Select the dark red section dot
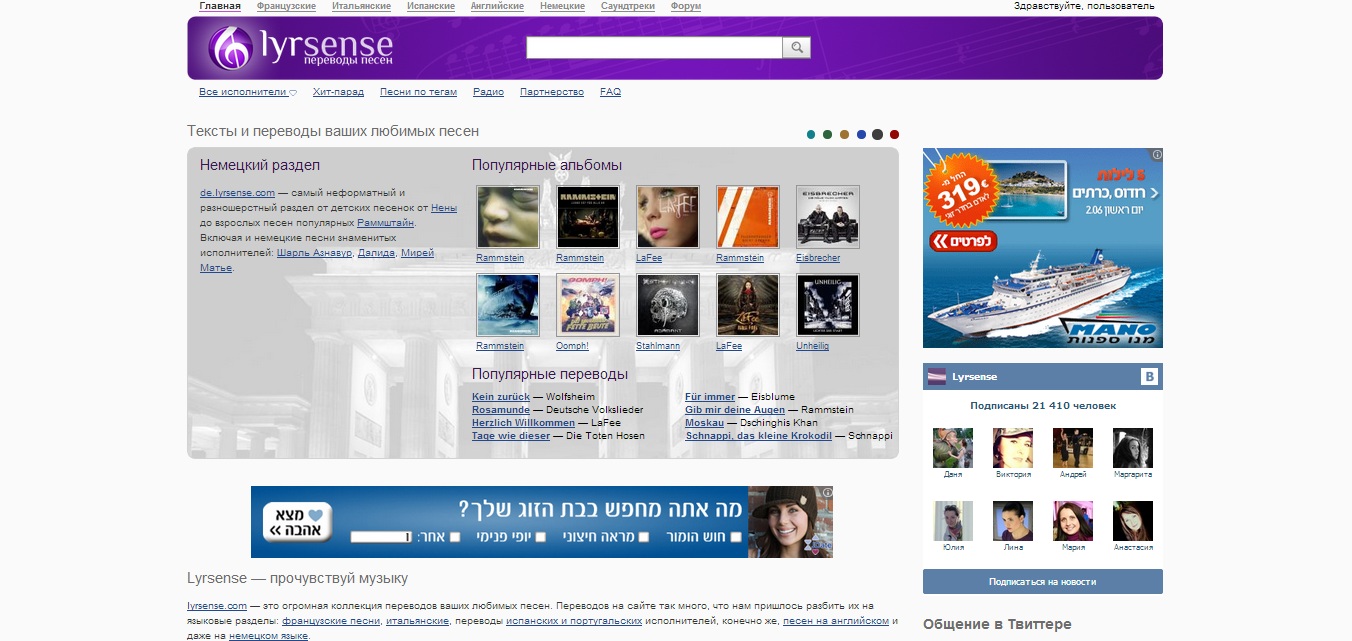The width and height of the screenshot is (1352, 641). [x=895, y=134]
